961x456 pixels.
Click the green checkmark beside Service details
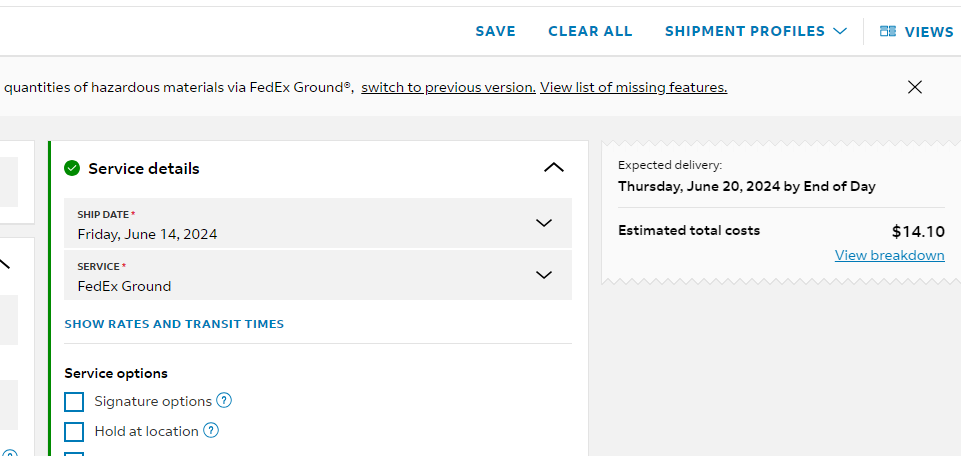(72, 168)
